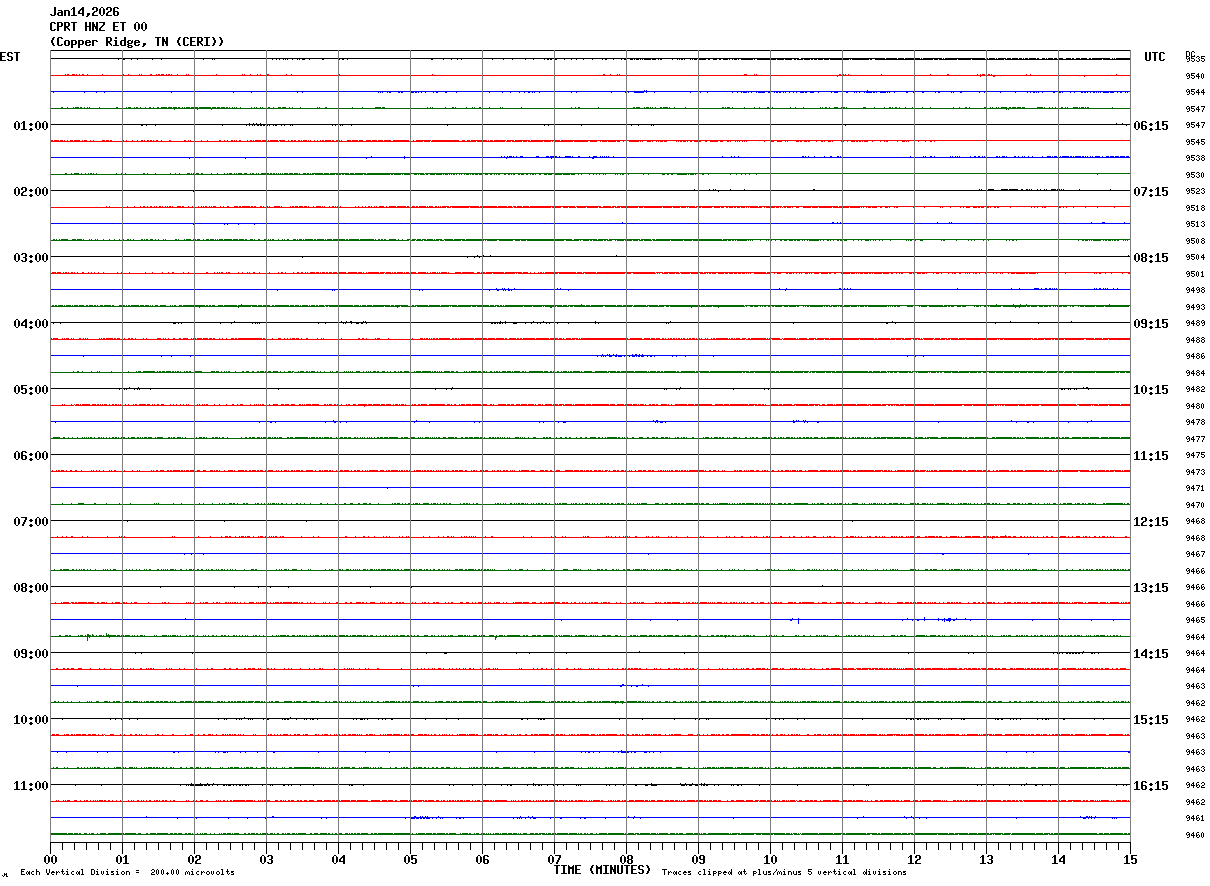Viewport: 1210px width, 886px height.
Task: Click the DC offset value "9461"
Action: coord(1195,818)
